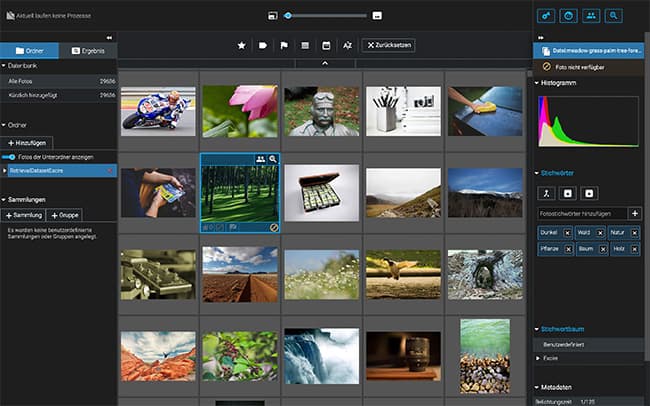This screenshot has height=406, width=650.
Task: Remove the Dunkel keyword tag
Action: [x=568, y=233]
